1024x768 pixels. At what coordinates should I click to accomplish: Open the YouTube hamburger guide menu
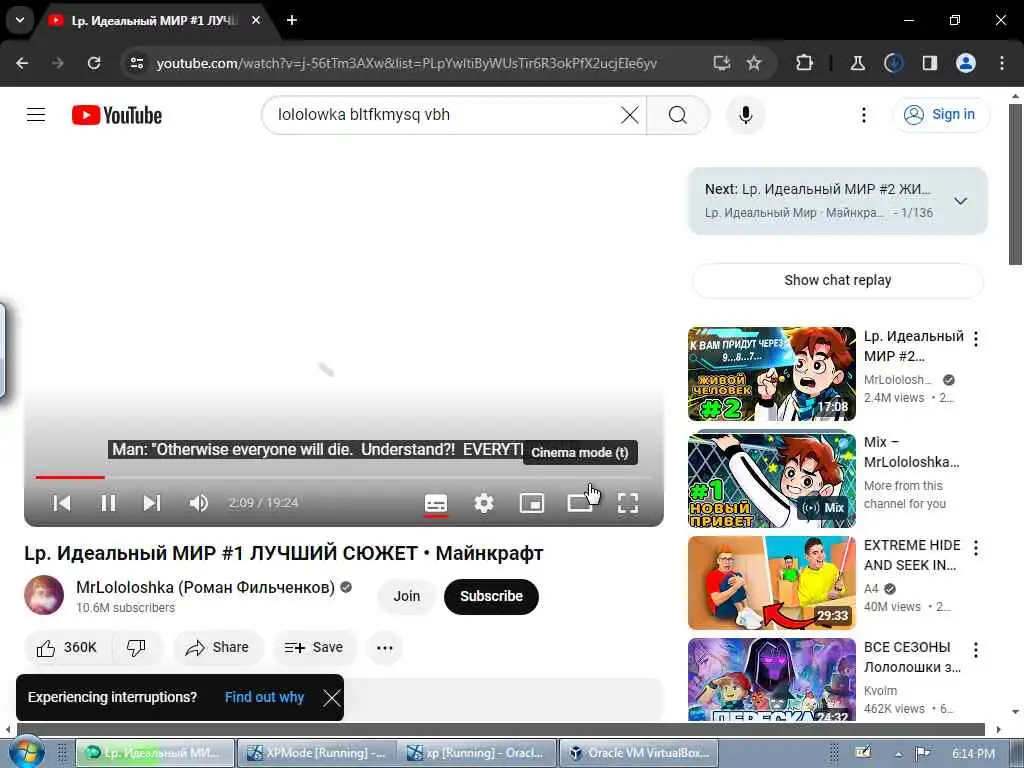click(x=36, y=115)
